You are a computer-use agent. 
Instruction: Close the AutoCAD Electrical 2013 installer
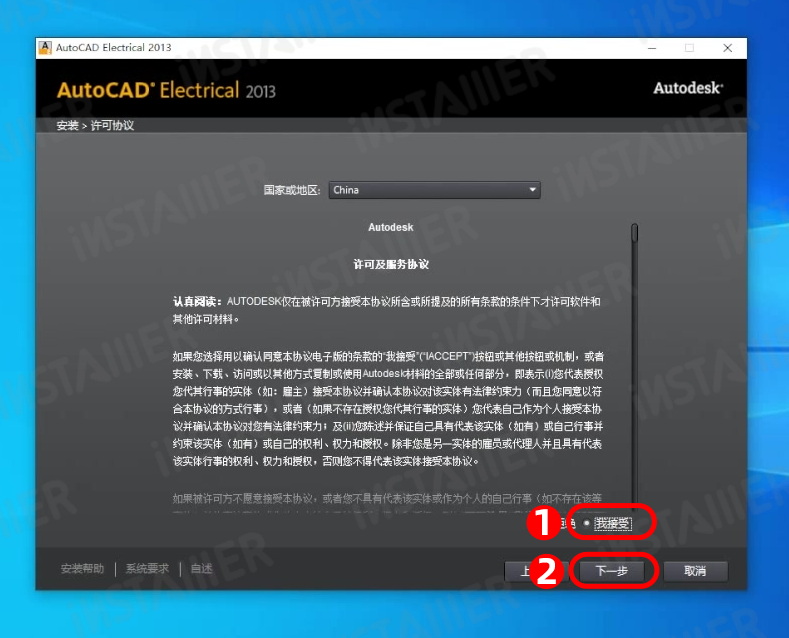pyautogui.click(x=728, y=48)
